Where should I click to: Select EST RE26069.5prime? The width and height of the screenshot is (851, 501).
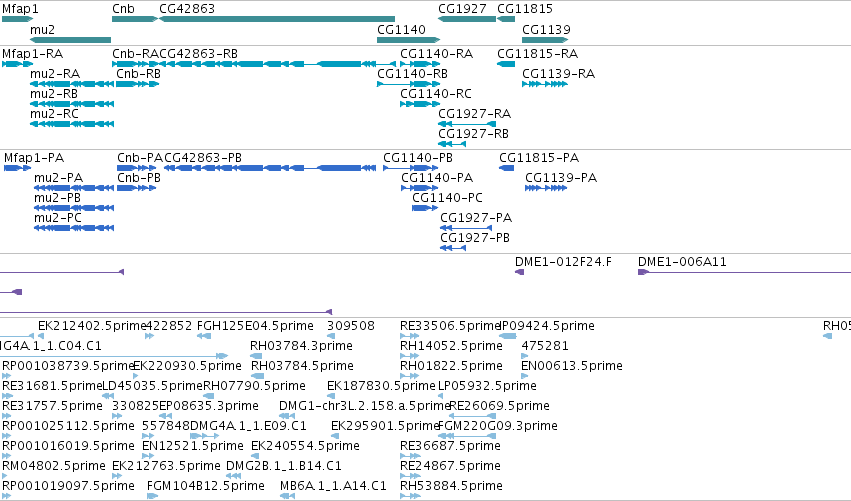click(472, 416)
